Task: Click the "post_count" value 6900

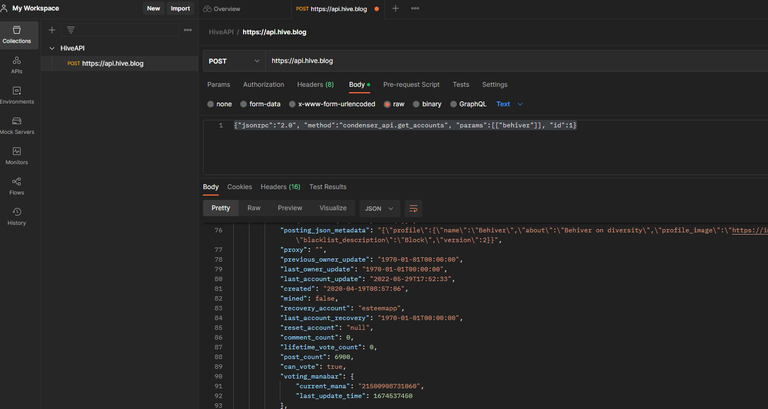Action: coord(344,357)
